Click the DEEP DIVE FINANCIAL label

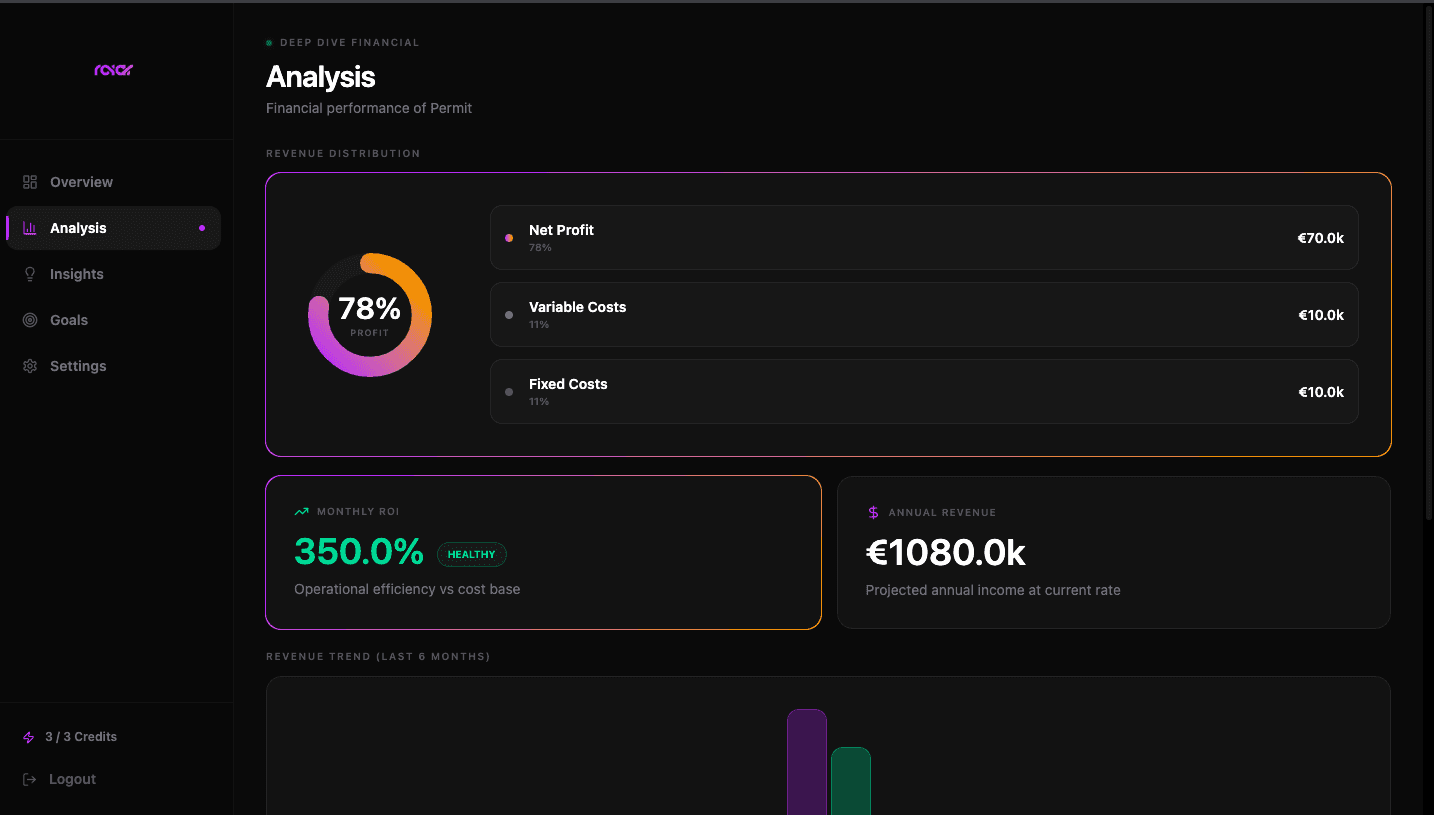[x=349, y=43]
